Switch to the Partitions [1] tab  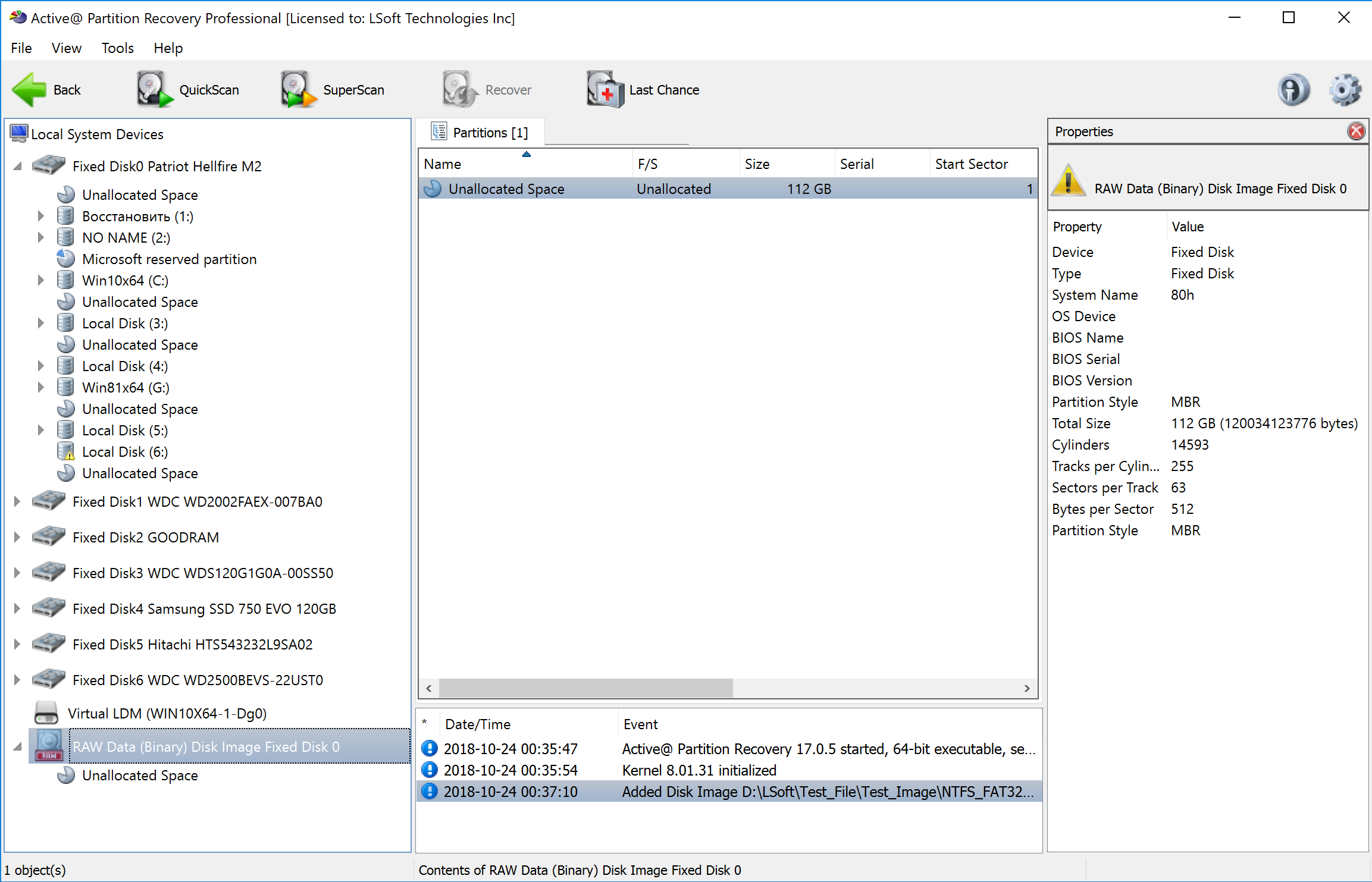(482, 131)
